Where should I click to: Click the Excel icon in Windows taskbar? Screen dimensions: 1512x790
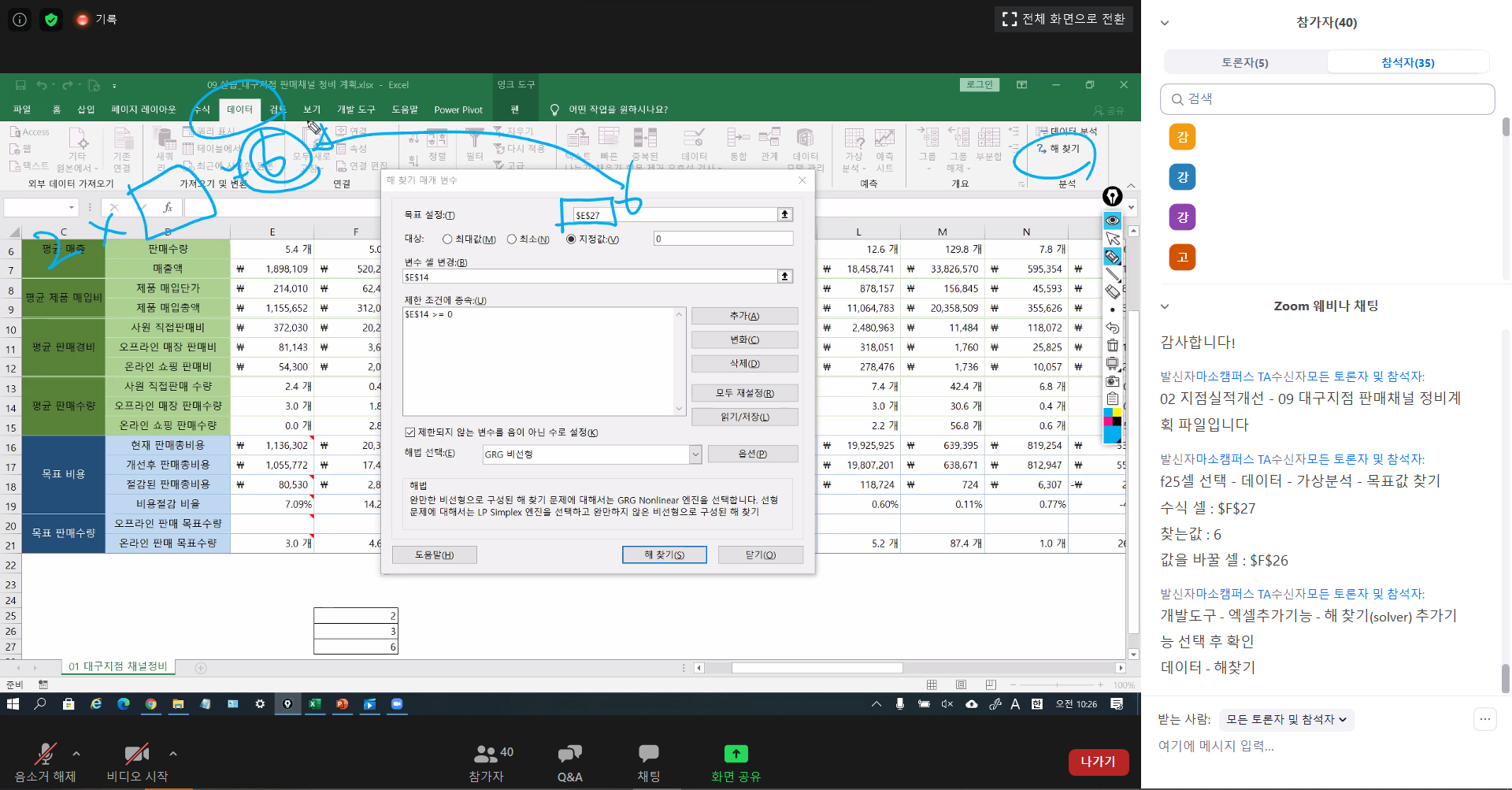click(315, 704)
